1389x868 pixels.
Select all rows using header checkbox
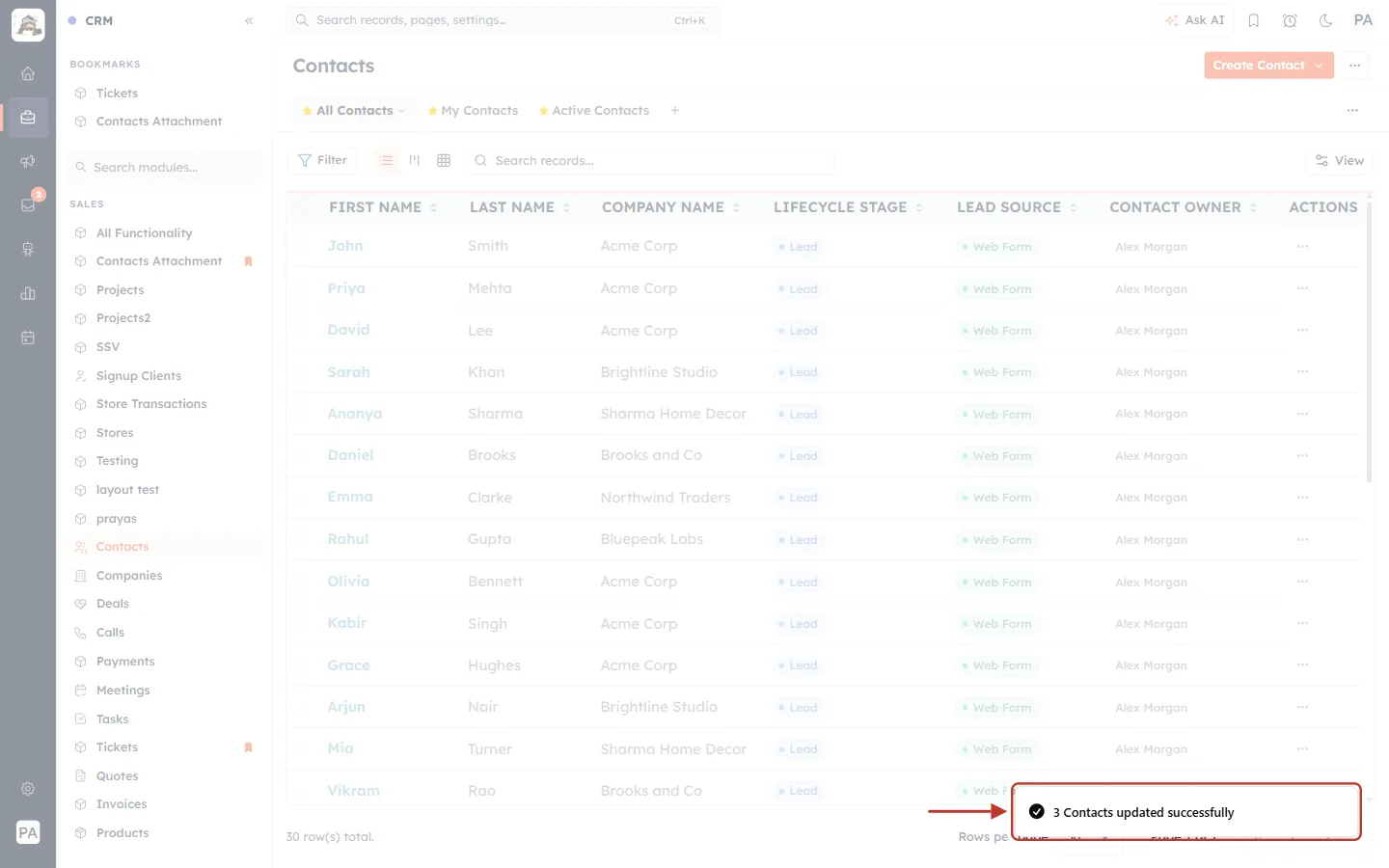coord(302,207)
